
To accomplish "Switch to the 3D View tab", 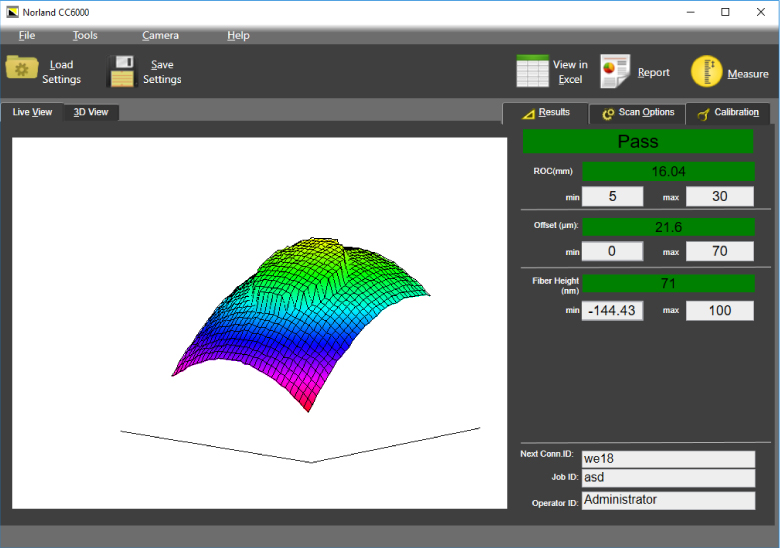I will click(91, 112).
